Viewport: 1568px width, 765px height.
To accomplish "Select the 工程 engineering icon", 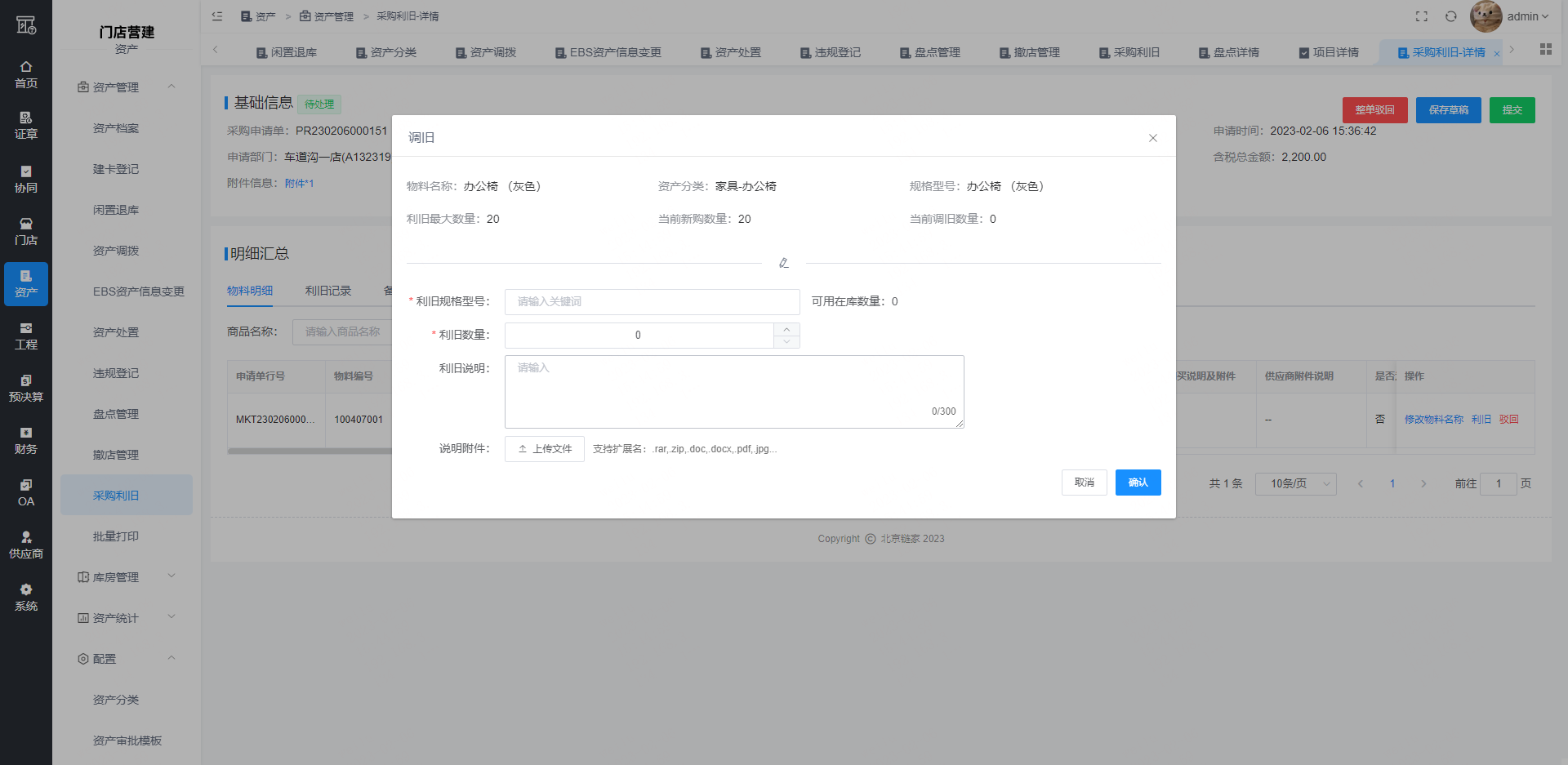I will point(26,336).
